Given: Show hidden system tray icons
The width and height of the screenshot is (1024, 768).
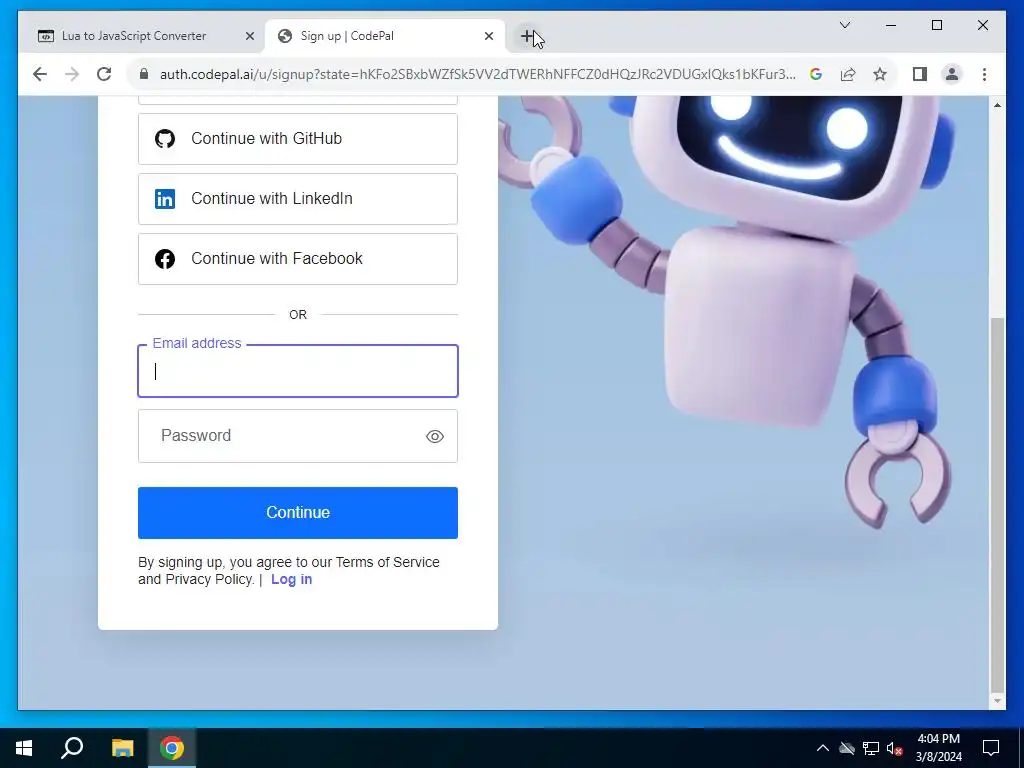Looking at the screenshot, I should click(823, 748).
